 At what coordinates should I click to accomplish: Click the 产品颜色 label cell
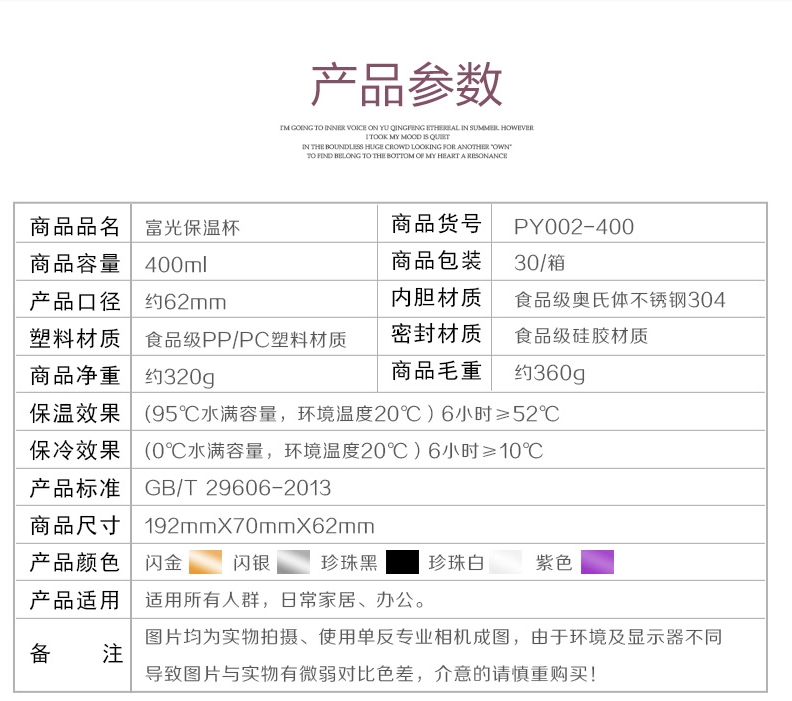click(x=74, y=563)
